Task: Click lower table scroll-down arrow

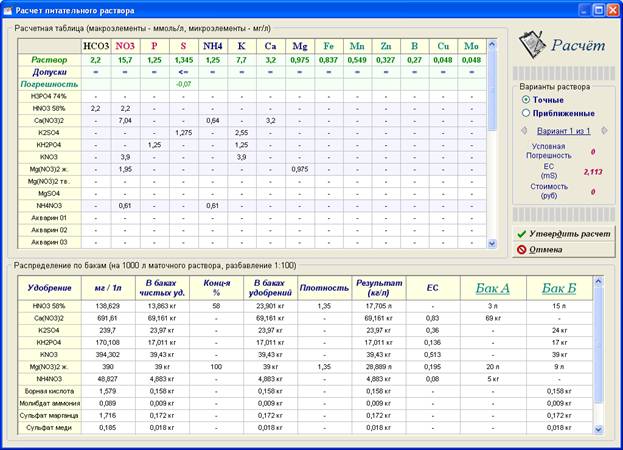Action: (598, 429)
